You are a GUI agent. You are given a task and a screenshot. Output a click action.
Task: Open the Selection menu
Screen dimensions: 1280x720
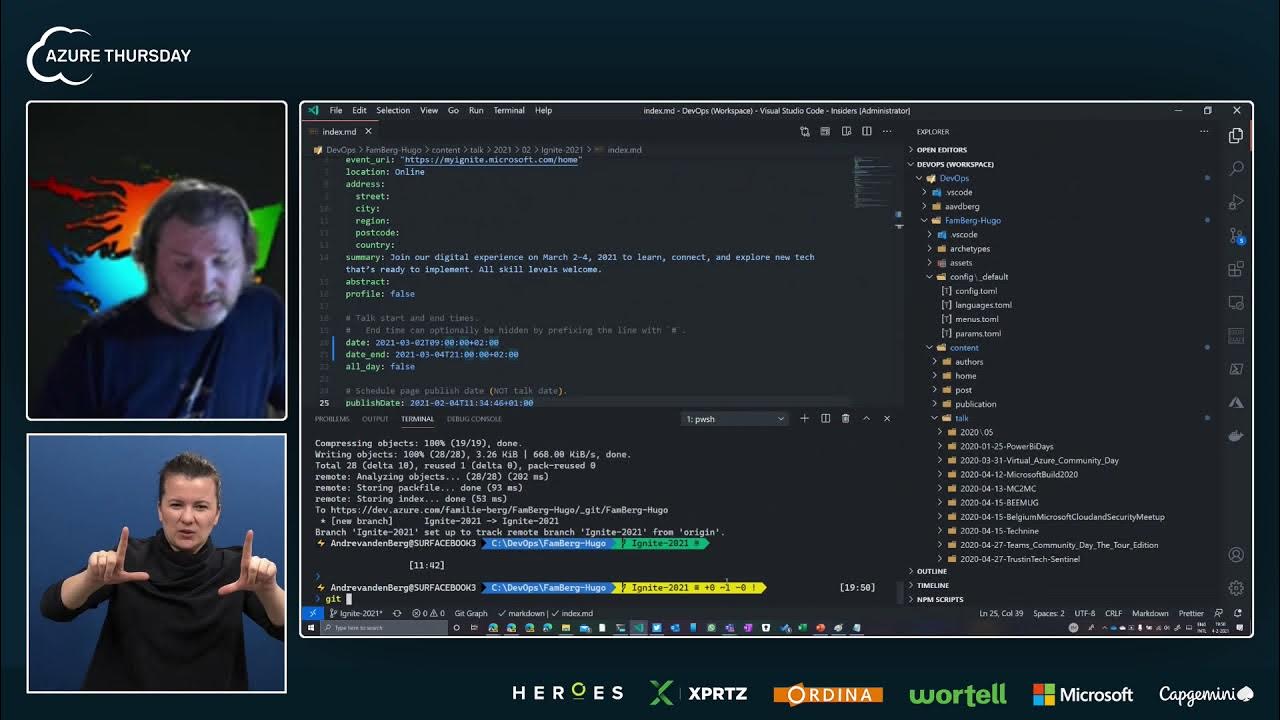click(393, 110)
